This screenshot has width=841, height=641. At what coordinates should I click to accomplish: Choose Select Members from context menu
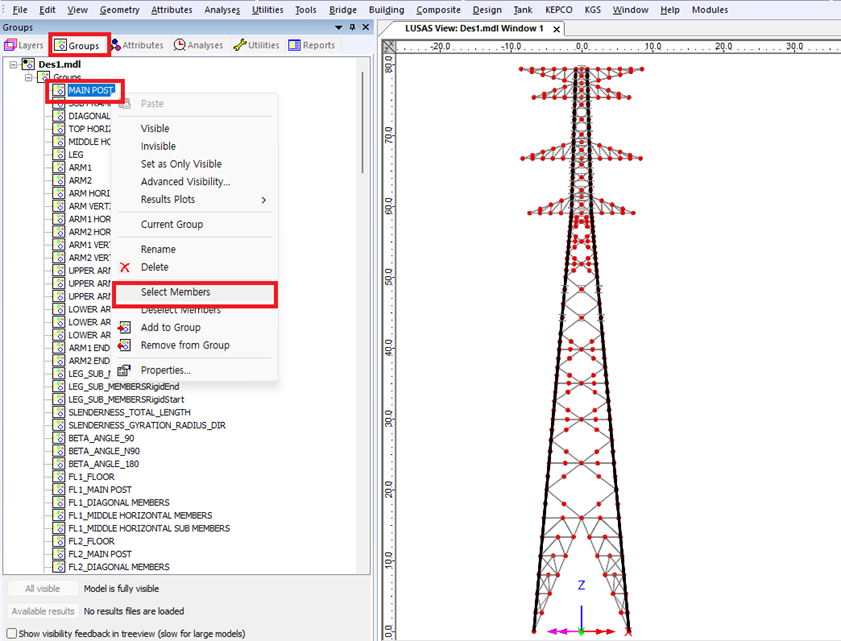tap(175, 292)
